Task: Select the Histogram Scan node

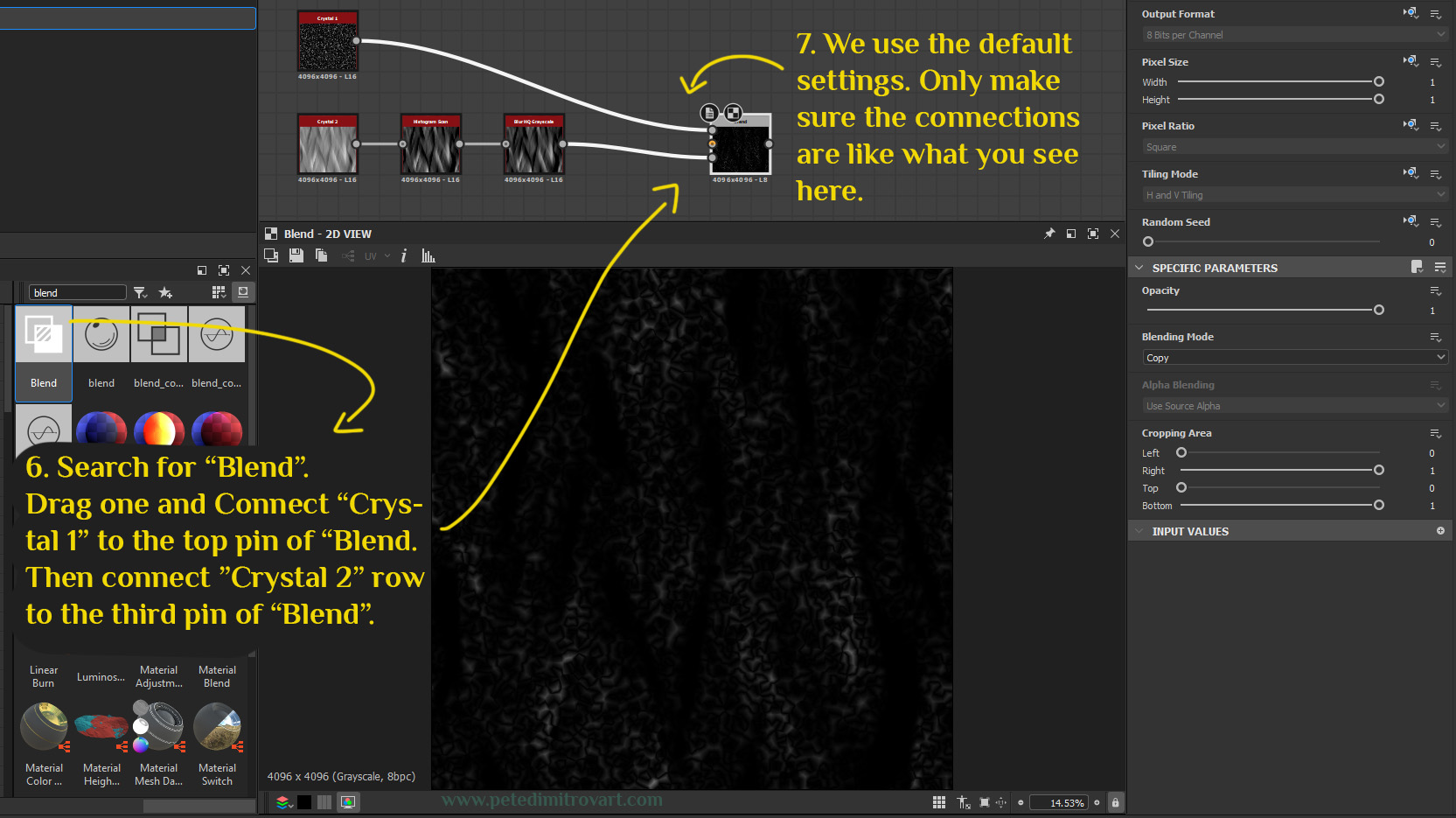Action: [x=430, y=144]
